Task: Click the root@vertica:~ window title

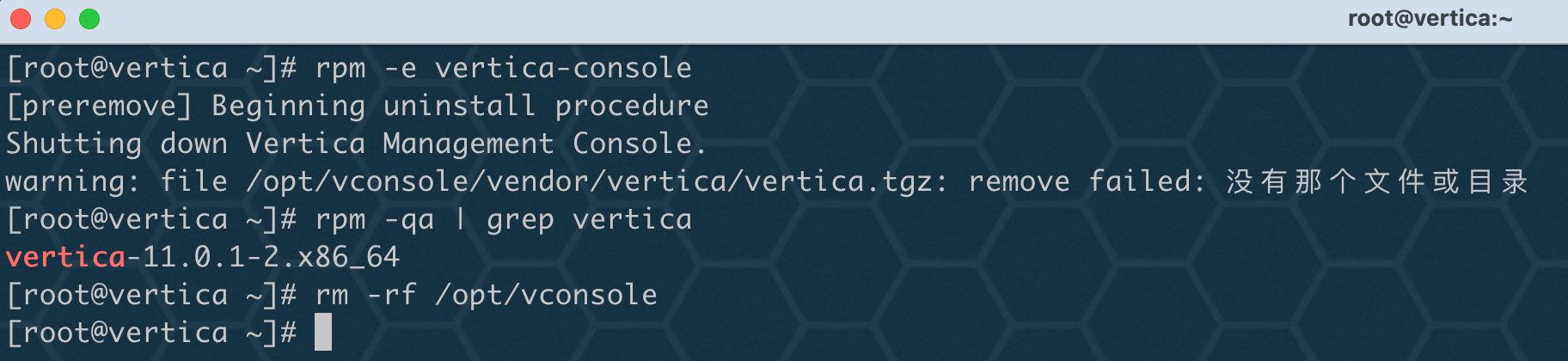Action: [1430, 18]
